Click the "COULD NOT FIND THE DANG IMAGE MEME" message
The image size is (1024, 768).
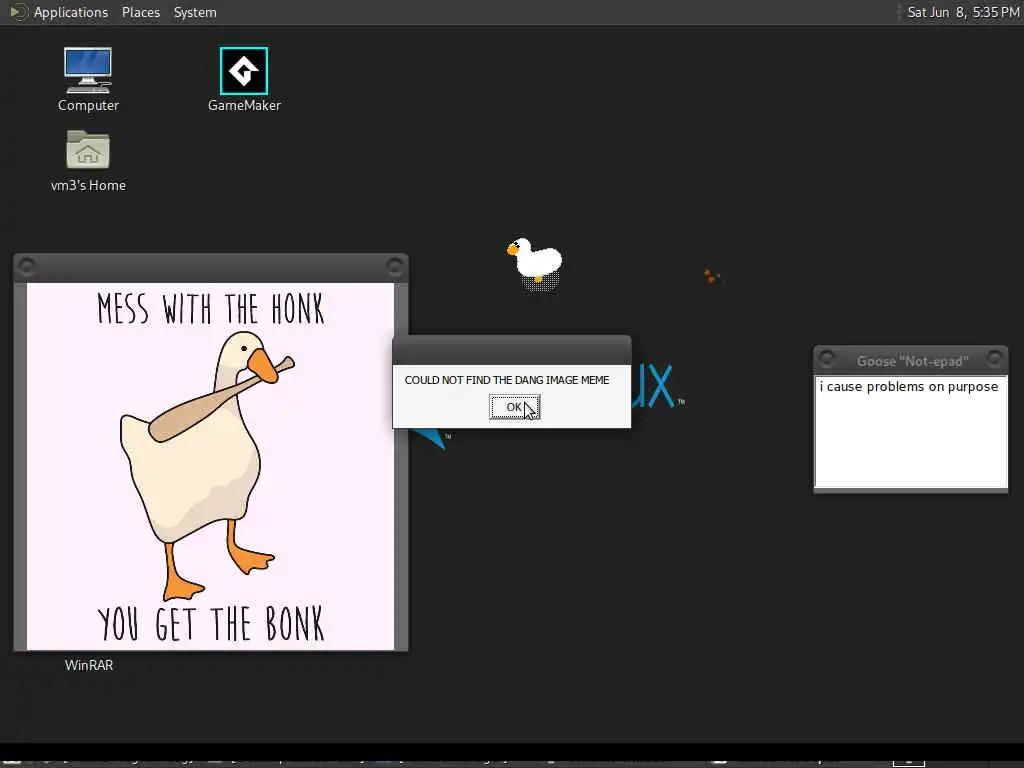[x=507, y=380]
